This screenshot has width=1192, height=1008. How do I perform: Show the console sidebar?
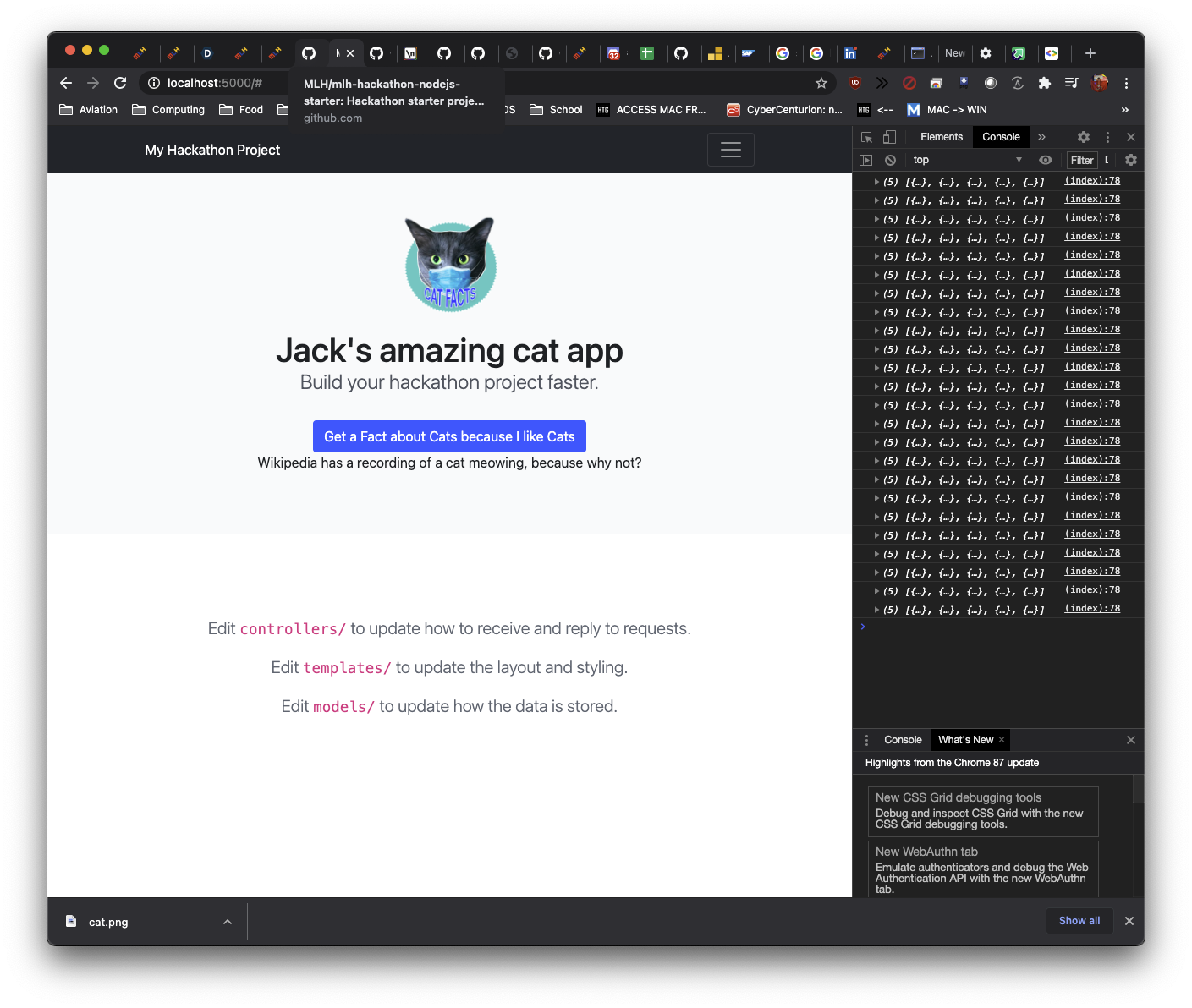pos(865,160)
